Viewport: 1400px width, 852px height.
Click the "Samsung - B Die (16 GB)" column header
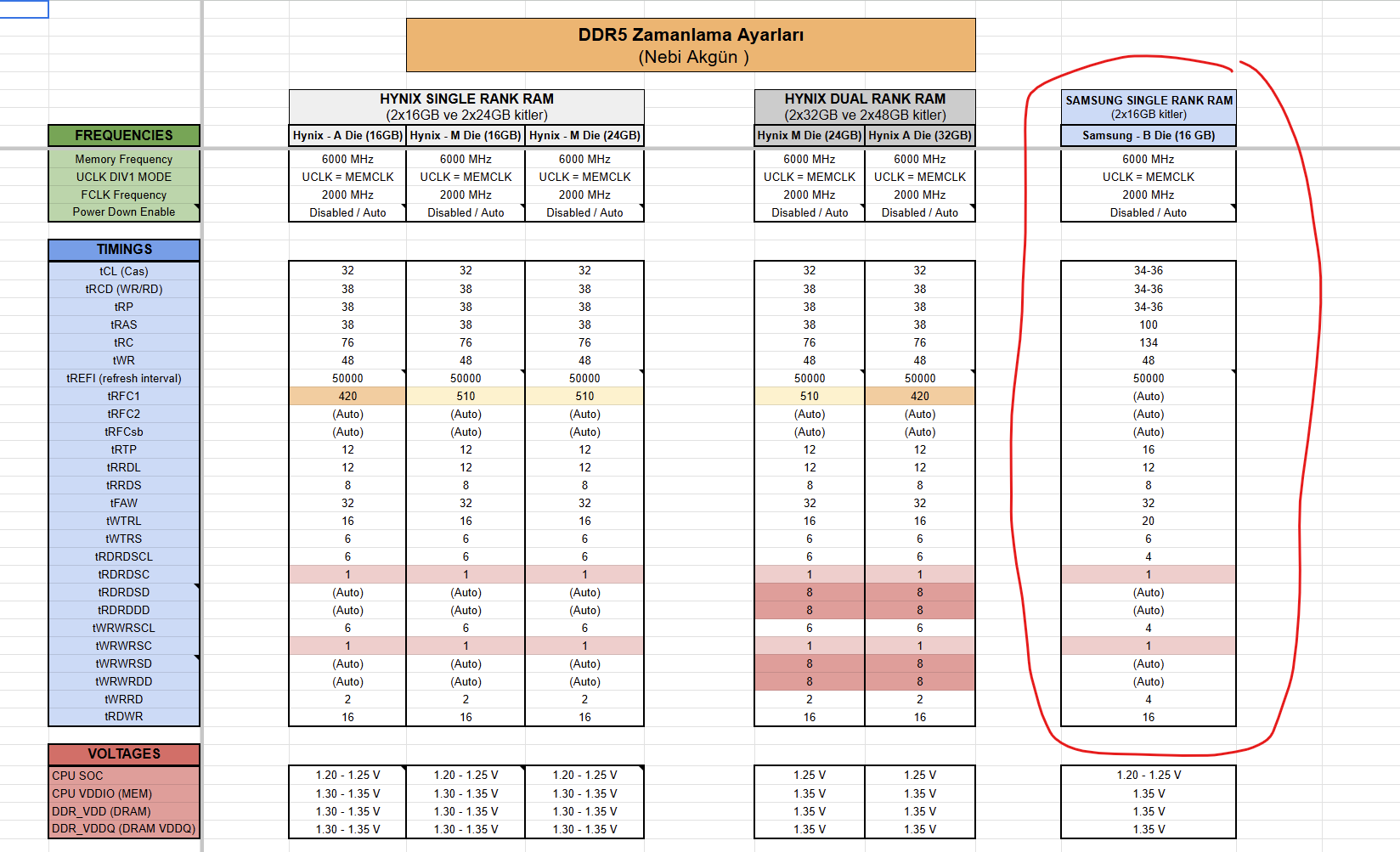[x=1149, y=135]
